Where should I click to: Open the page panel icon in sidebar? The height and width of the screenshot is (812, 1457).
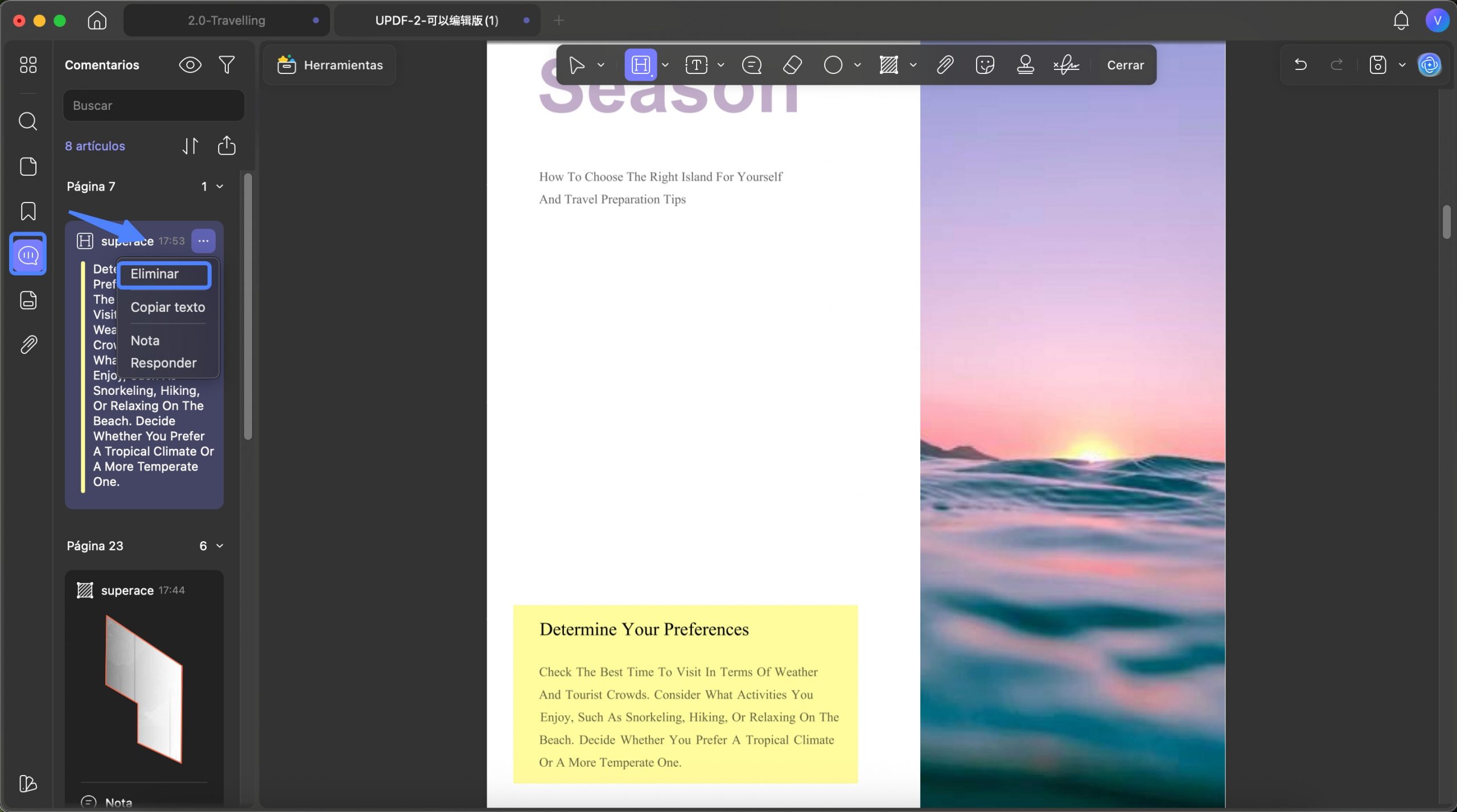[x=28, y=167]
